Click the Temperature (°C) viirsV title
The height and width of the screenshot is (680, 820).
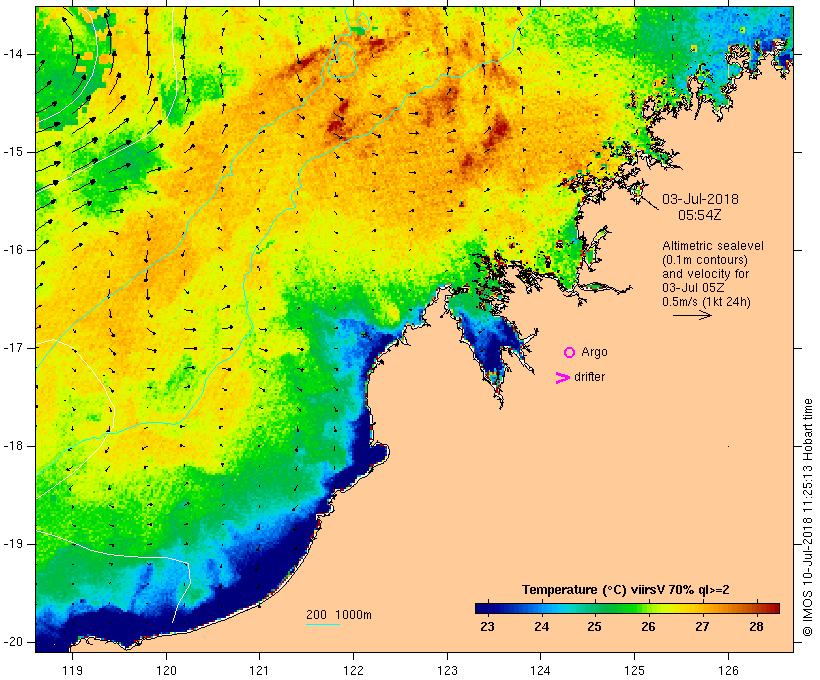point(625,590)
